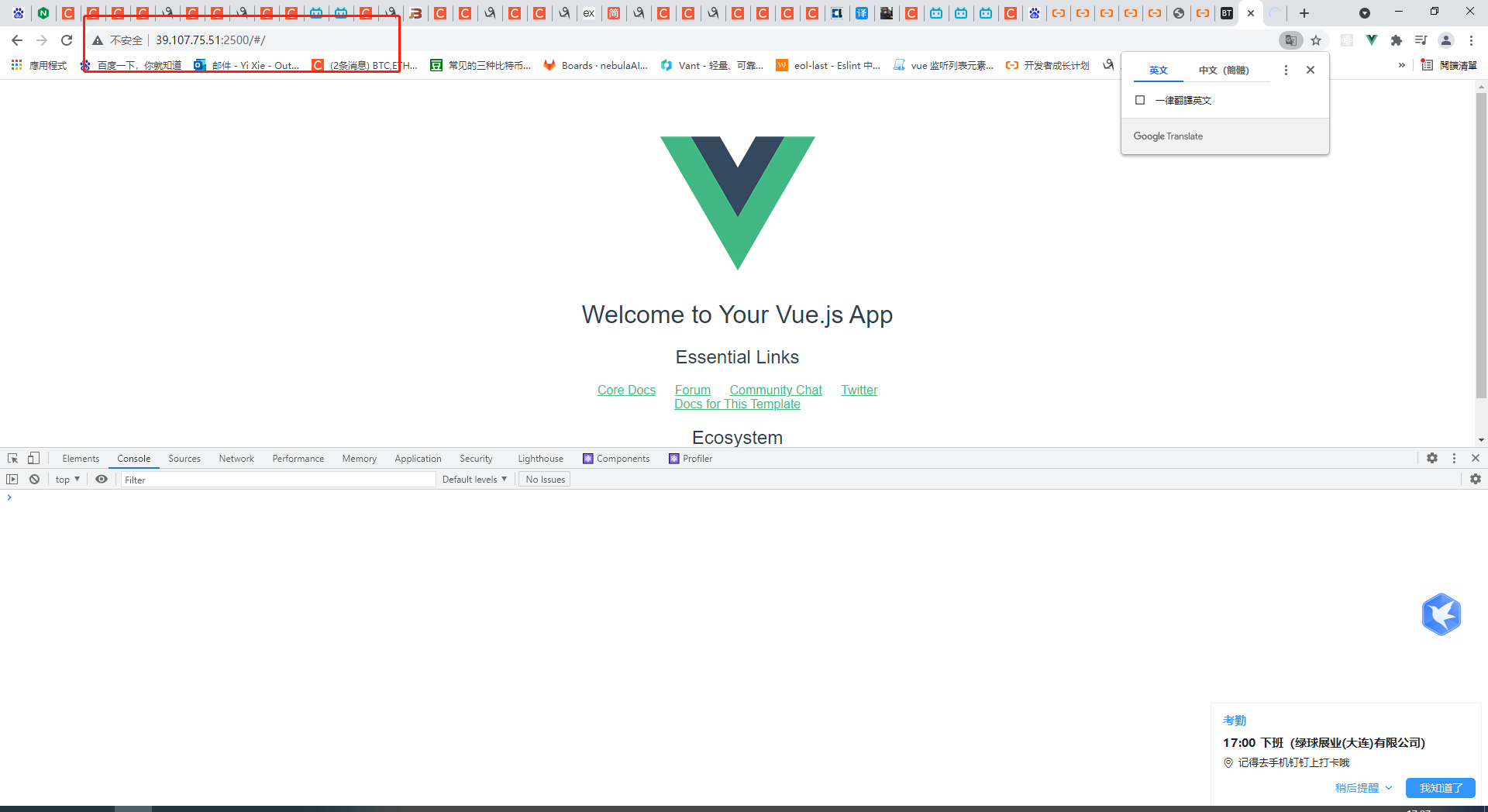Click the browser forward arrow
Viewport: 1488px width, 812px height.
[42, 40]
